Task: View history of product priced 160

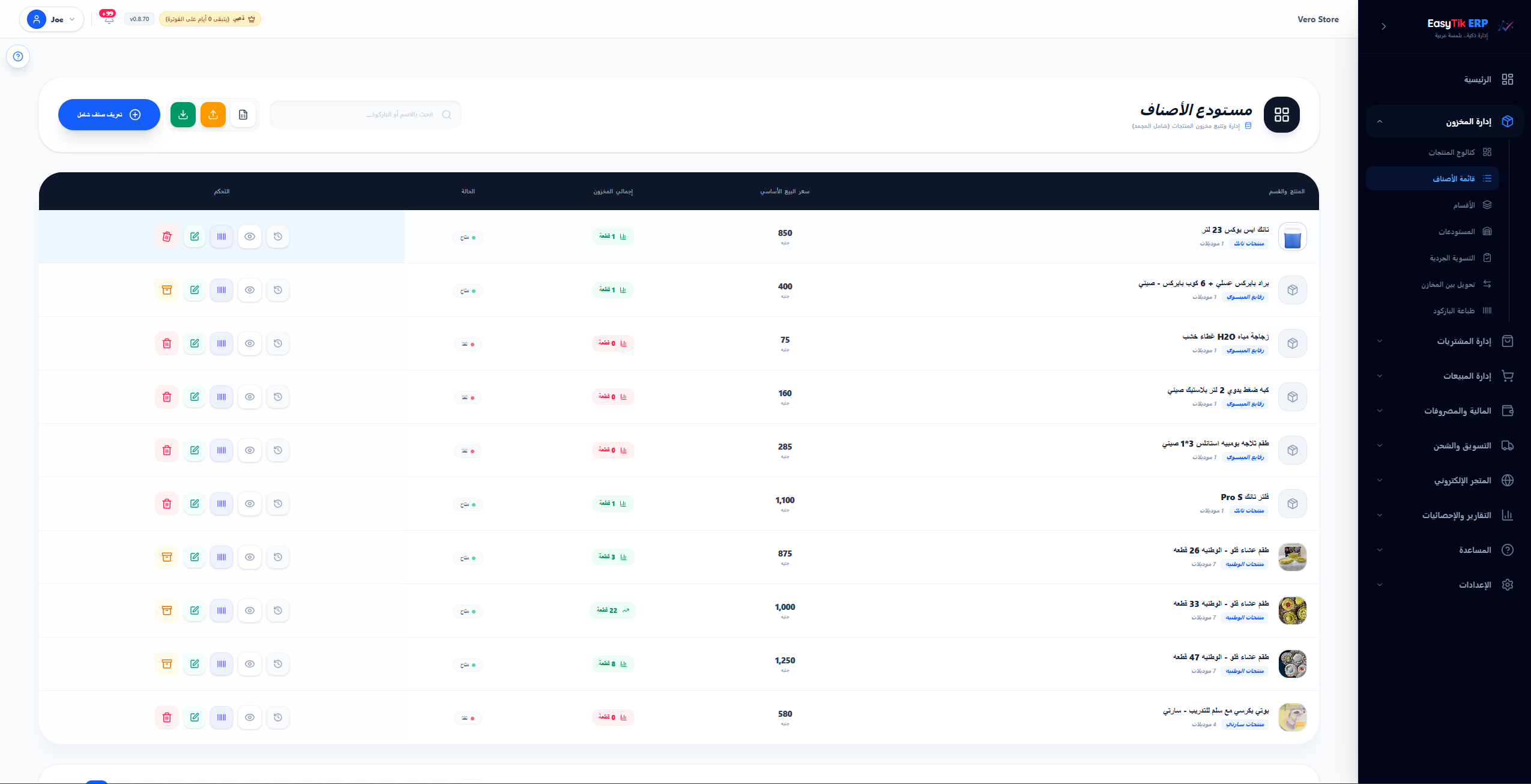Action: (278, 397)
